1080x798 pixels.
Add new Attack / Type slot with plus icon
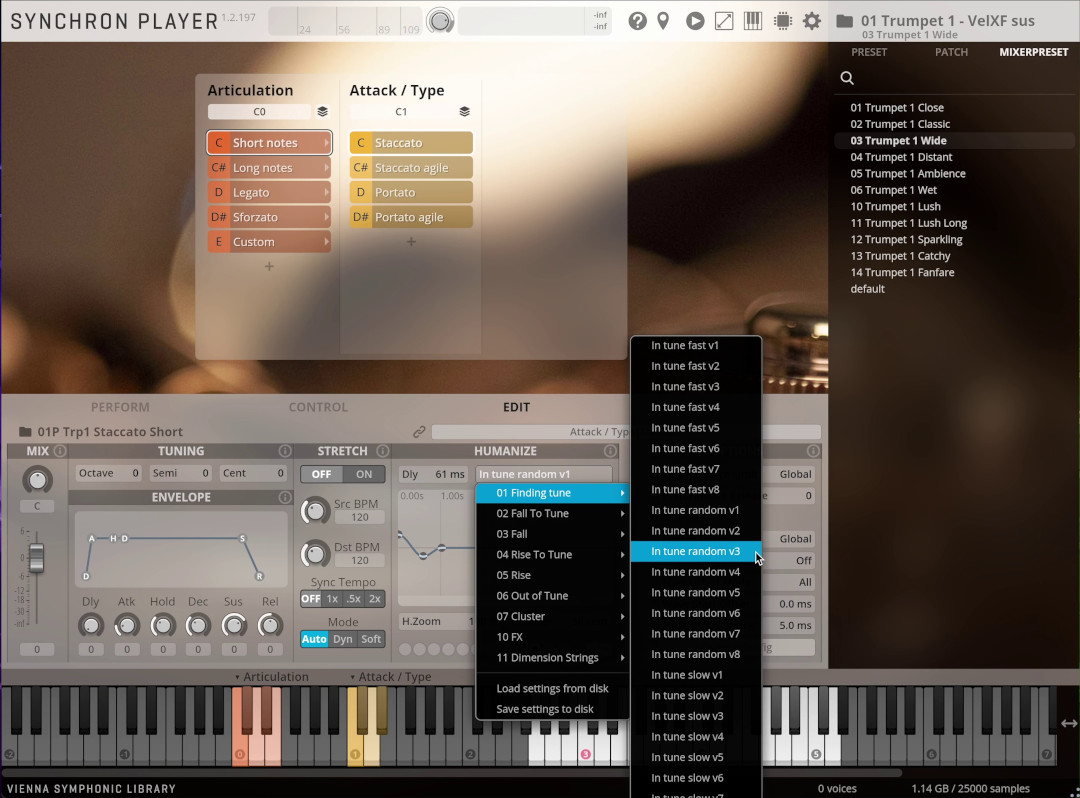point(411,242)
